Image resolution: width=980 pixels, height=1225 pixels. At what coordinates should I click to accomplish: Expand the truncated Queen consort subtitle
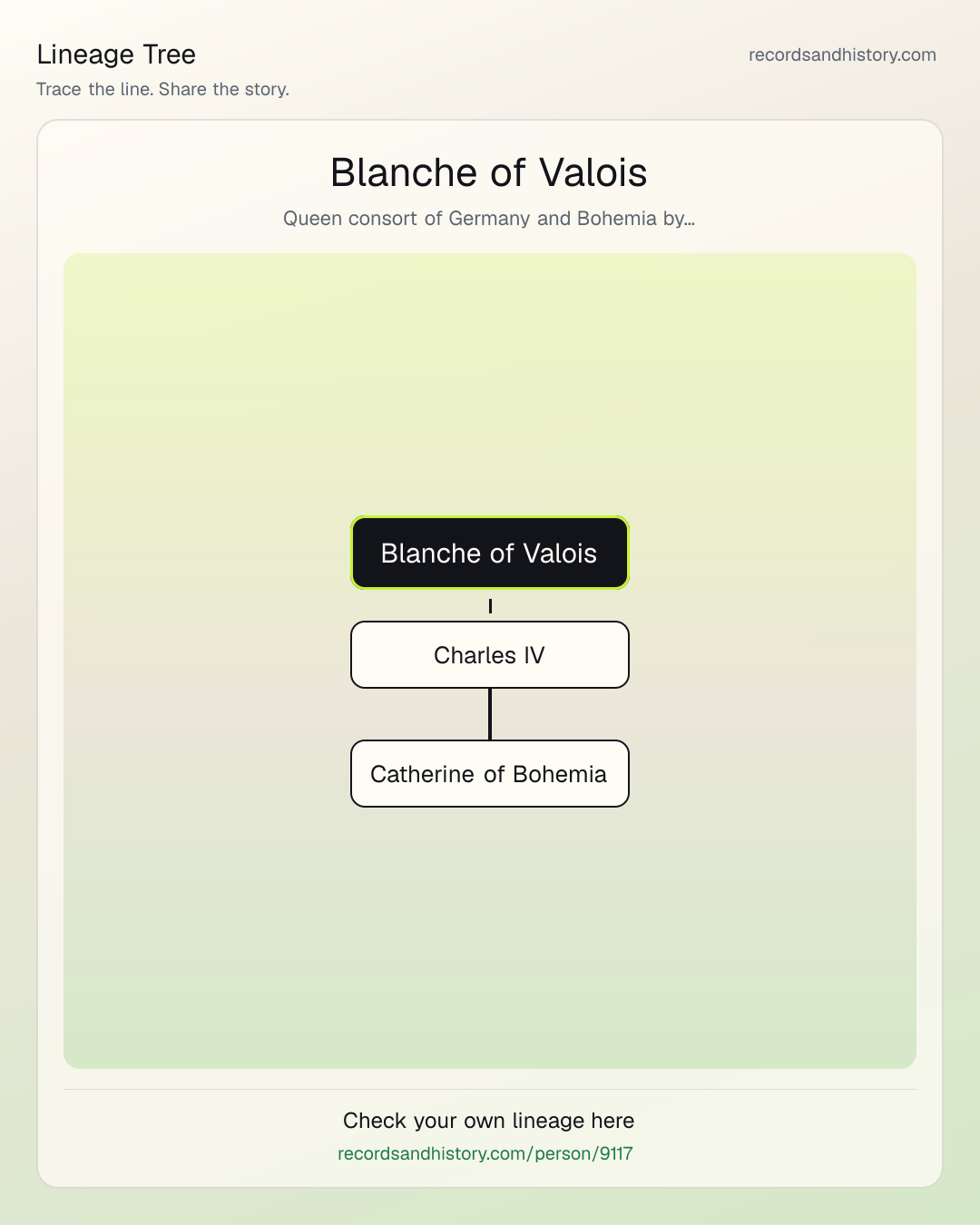click(x=489, y=219)
